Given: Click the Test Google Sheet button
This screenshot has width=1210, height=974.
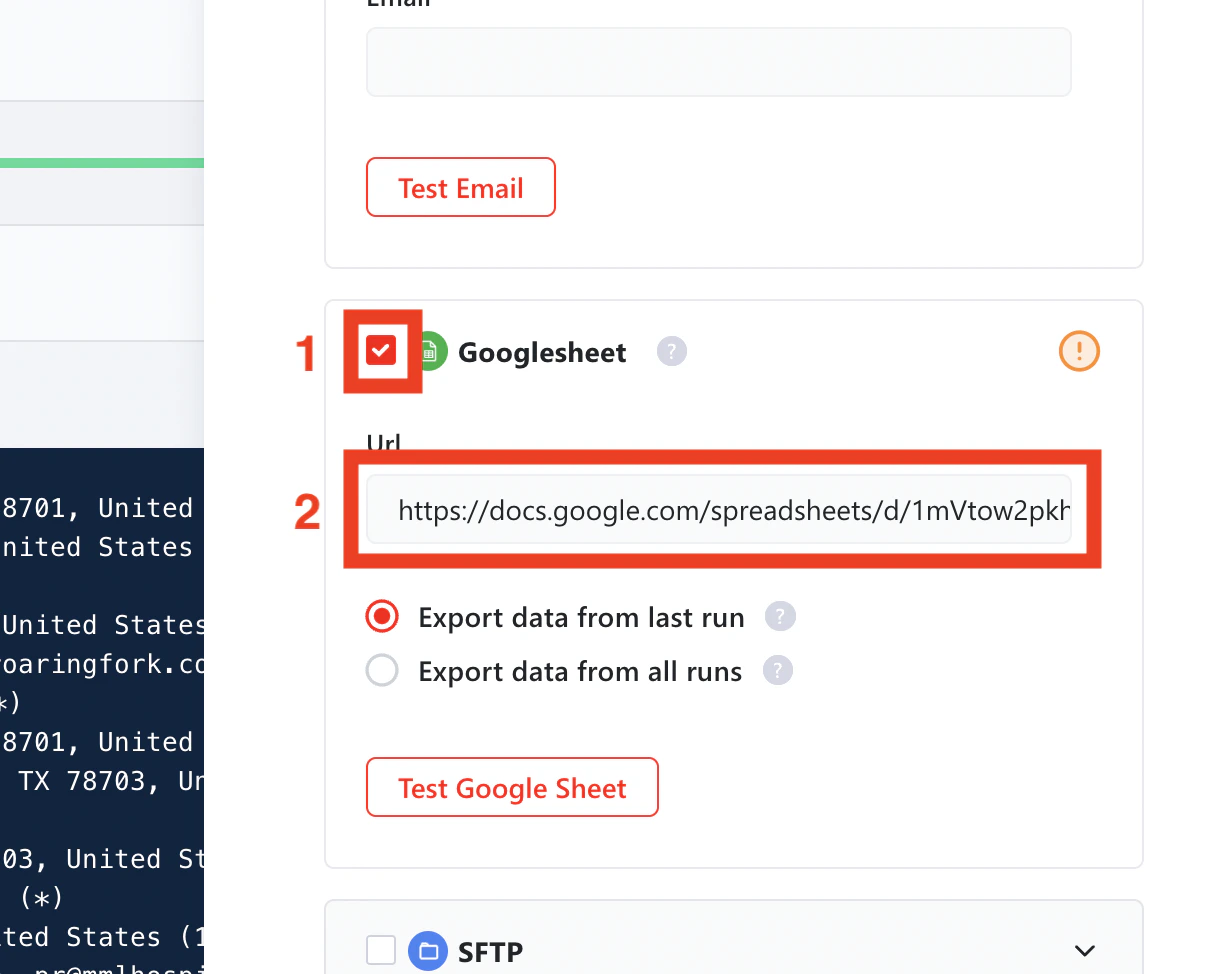Looking at the screenshot, I should tap(512, 787).
